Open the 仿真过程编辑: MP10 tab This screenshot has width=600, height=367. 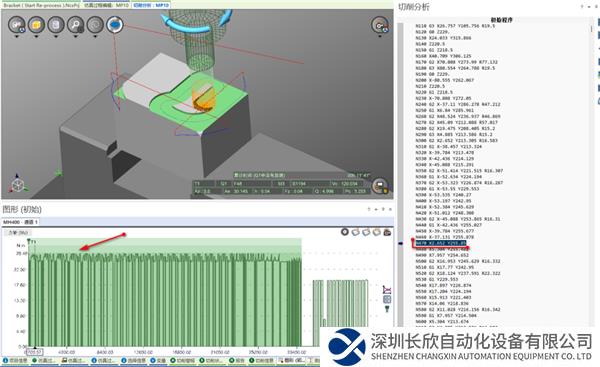106,5
